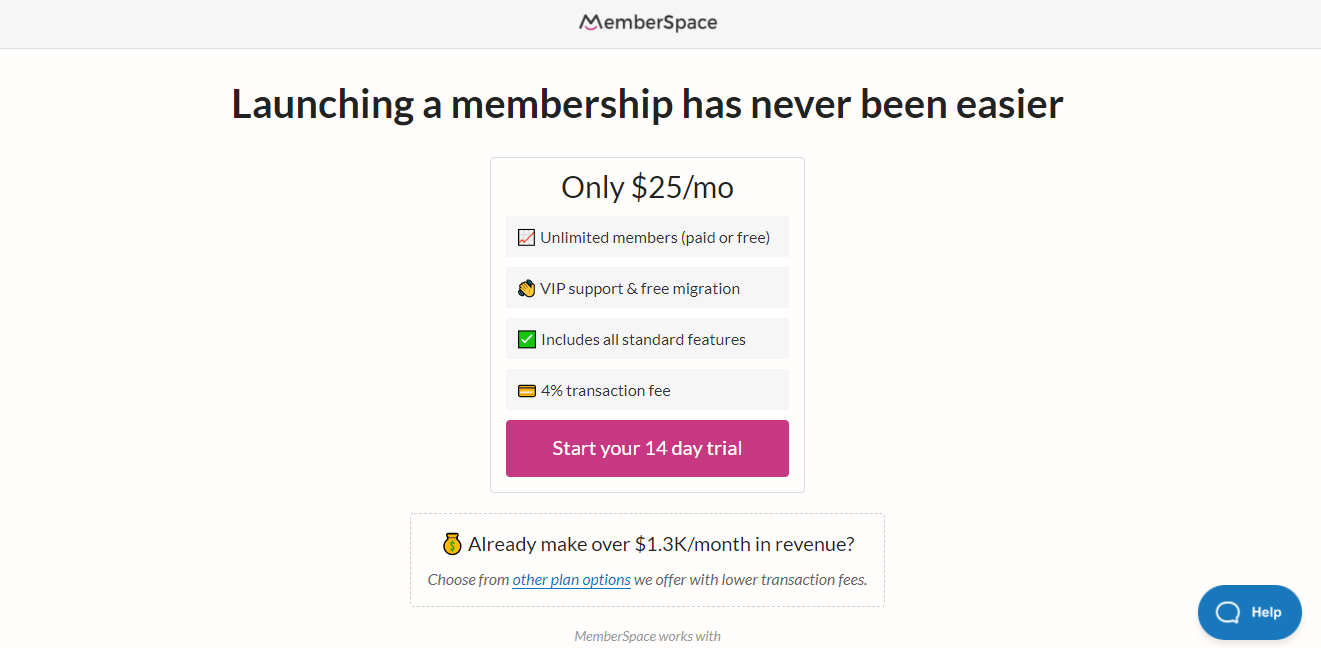Click the "Launching a membership" headline
Viewport: 1321px width, 648px height.
point(647,104)
